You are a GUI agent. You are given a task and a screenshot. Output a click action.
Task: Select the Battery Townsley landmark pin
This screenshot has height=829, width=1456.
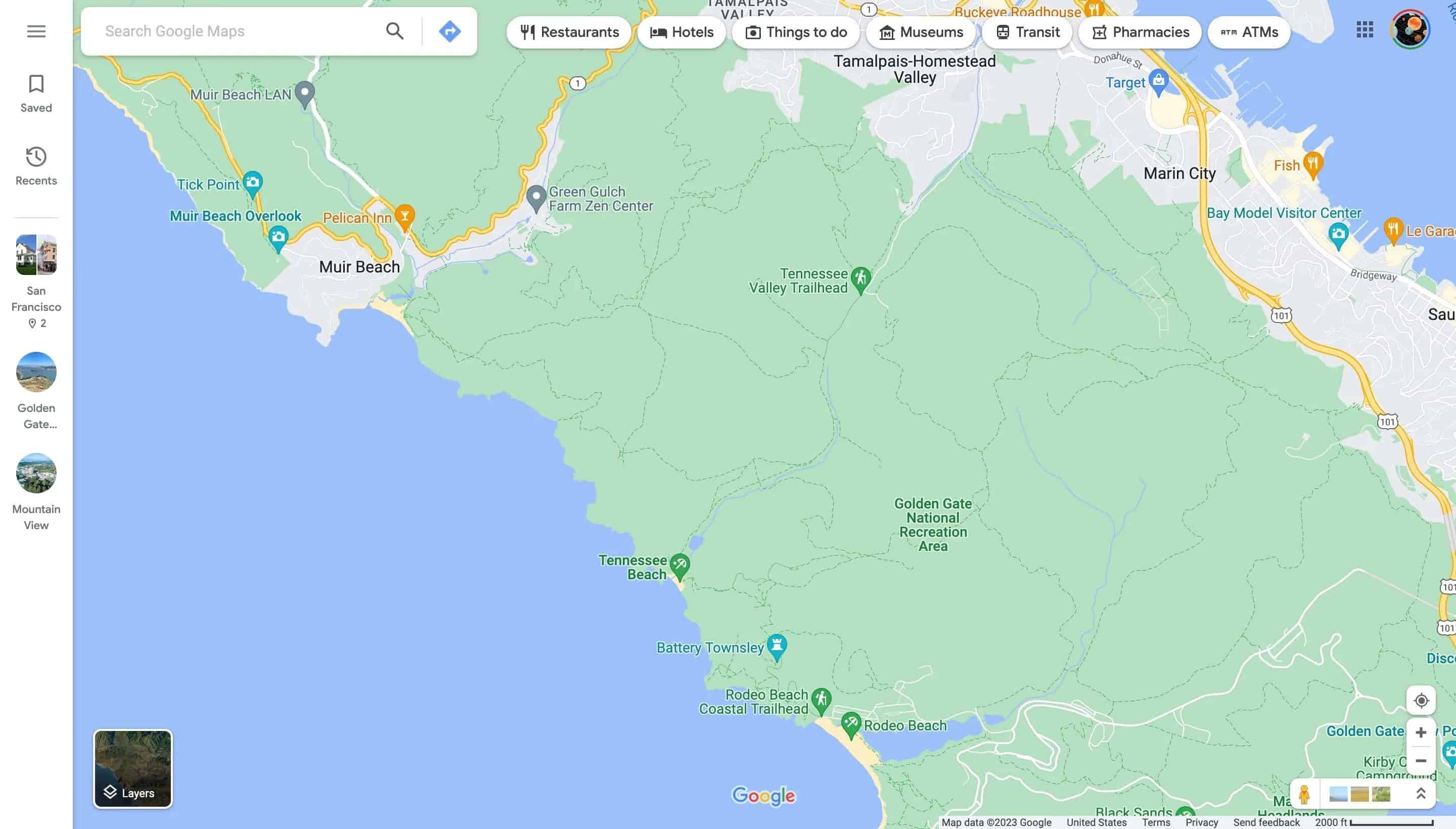click(777, 646)
